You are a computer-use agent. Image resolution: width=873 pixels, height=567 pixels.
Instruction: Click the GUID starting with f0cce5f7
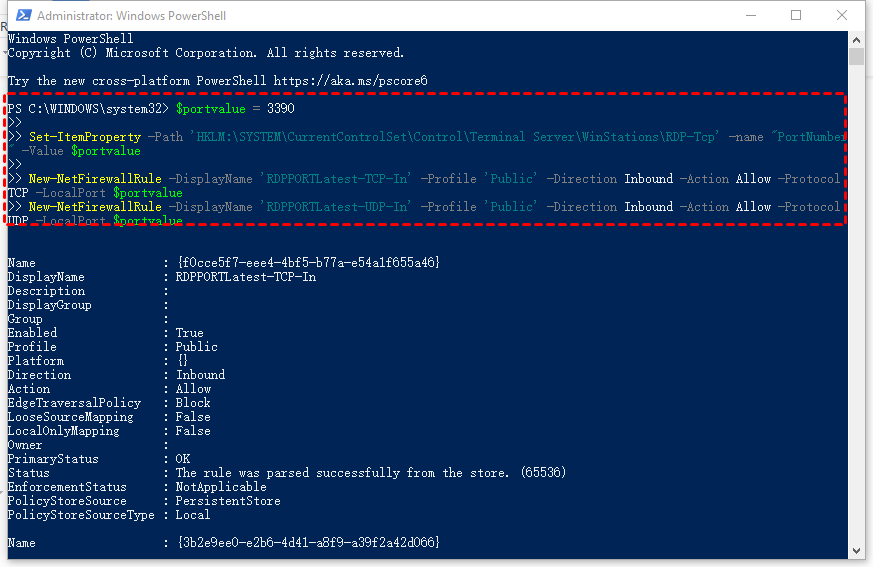coord(307,263)
